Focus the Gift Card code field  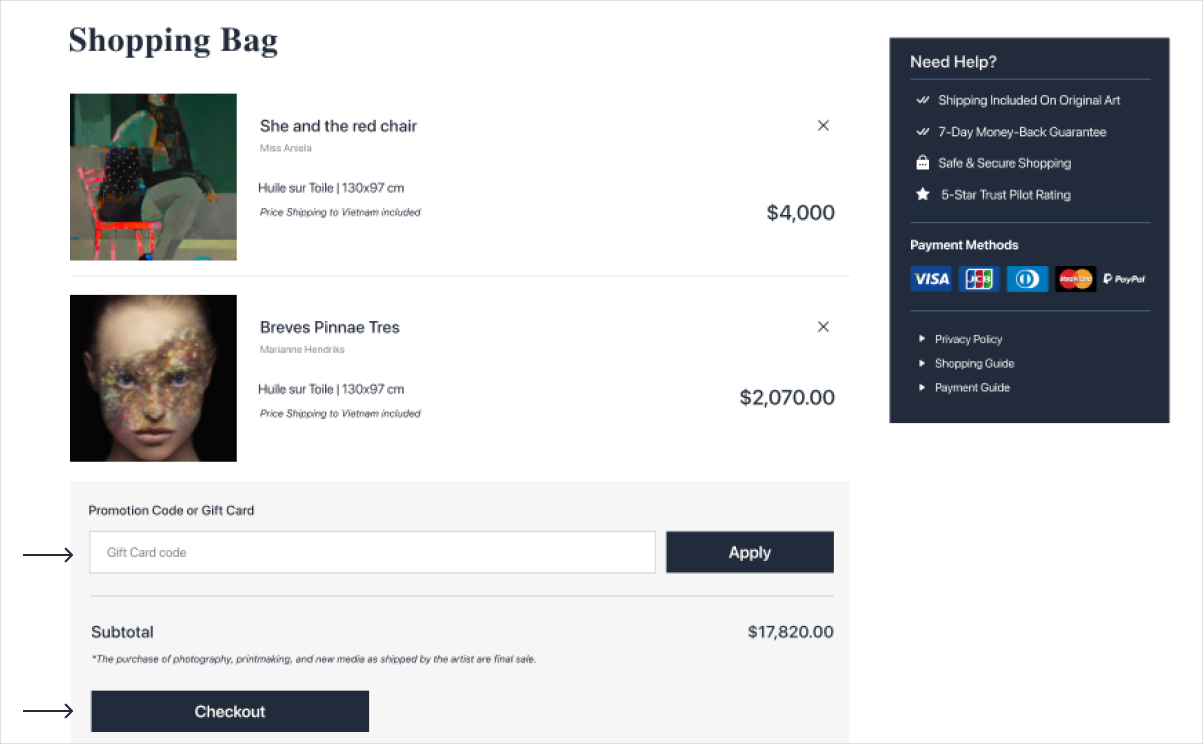pos(372,552)
